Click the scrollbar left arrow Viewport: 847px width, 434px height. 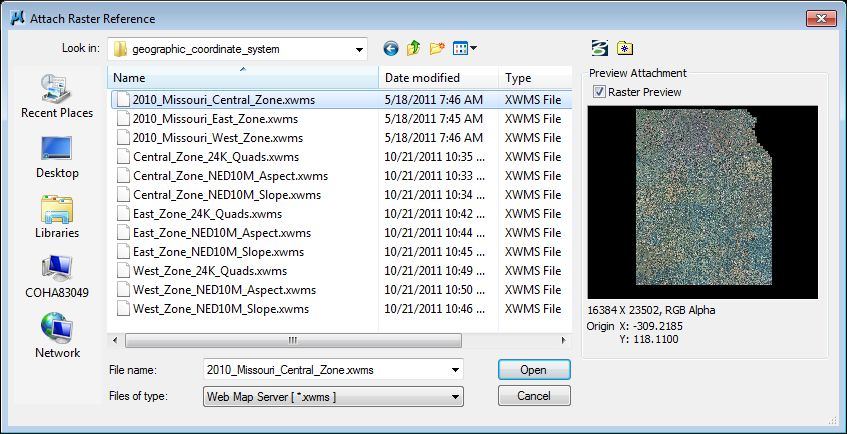tap(115, 340)
